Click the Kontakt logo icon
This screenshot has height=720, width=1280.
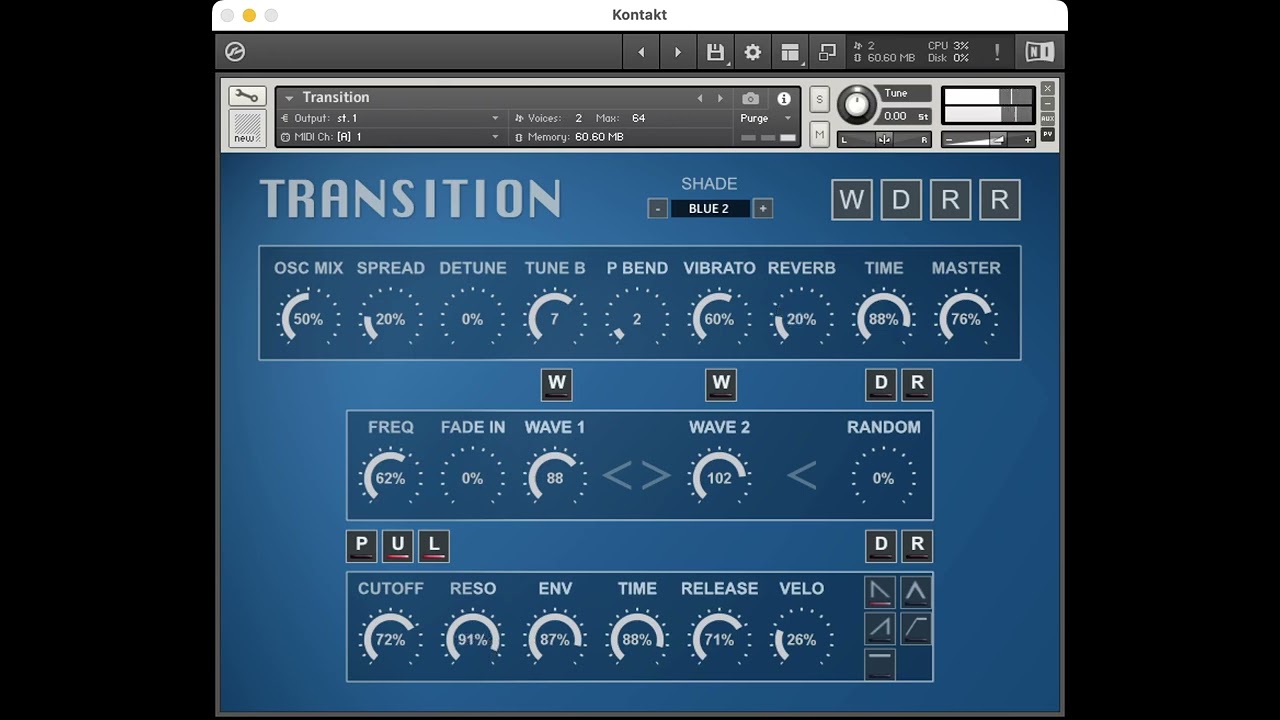click(x=235, y=52)
